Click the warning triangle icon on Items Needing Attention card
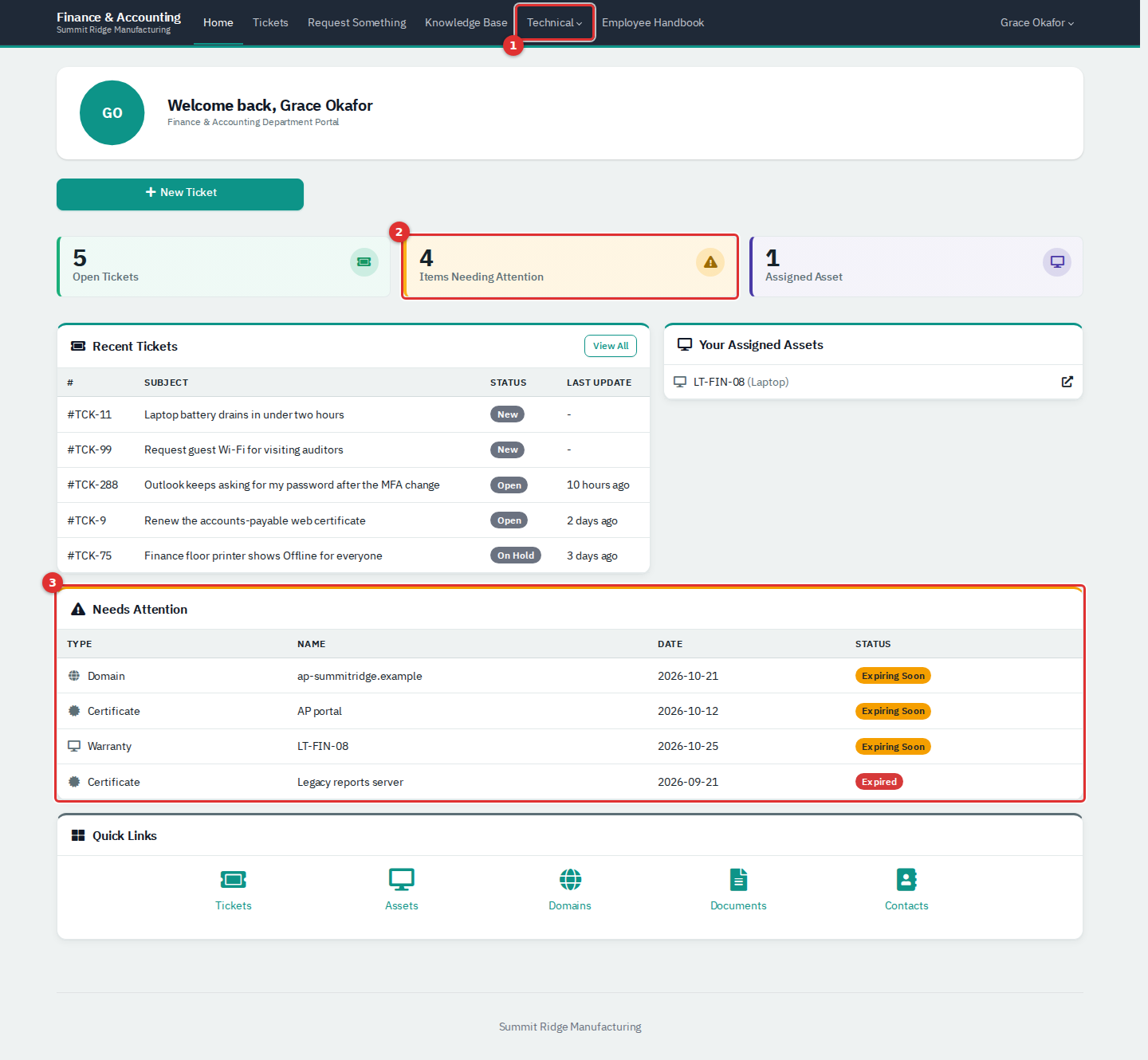This screenshot has width=1148, height=1060. coord(710,262)
